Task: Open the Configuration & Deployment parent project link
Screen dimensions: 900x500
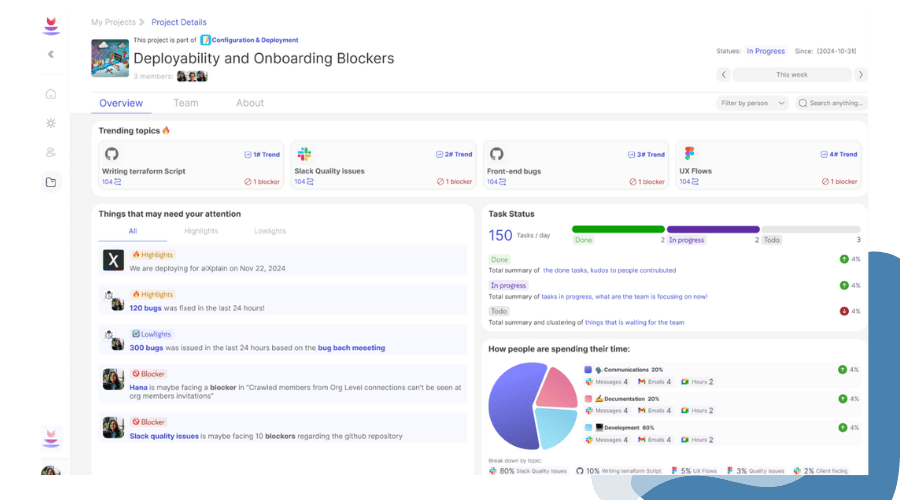Action: [254, 40]
